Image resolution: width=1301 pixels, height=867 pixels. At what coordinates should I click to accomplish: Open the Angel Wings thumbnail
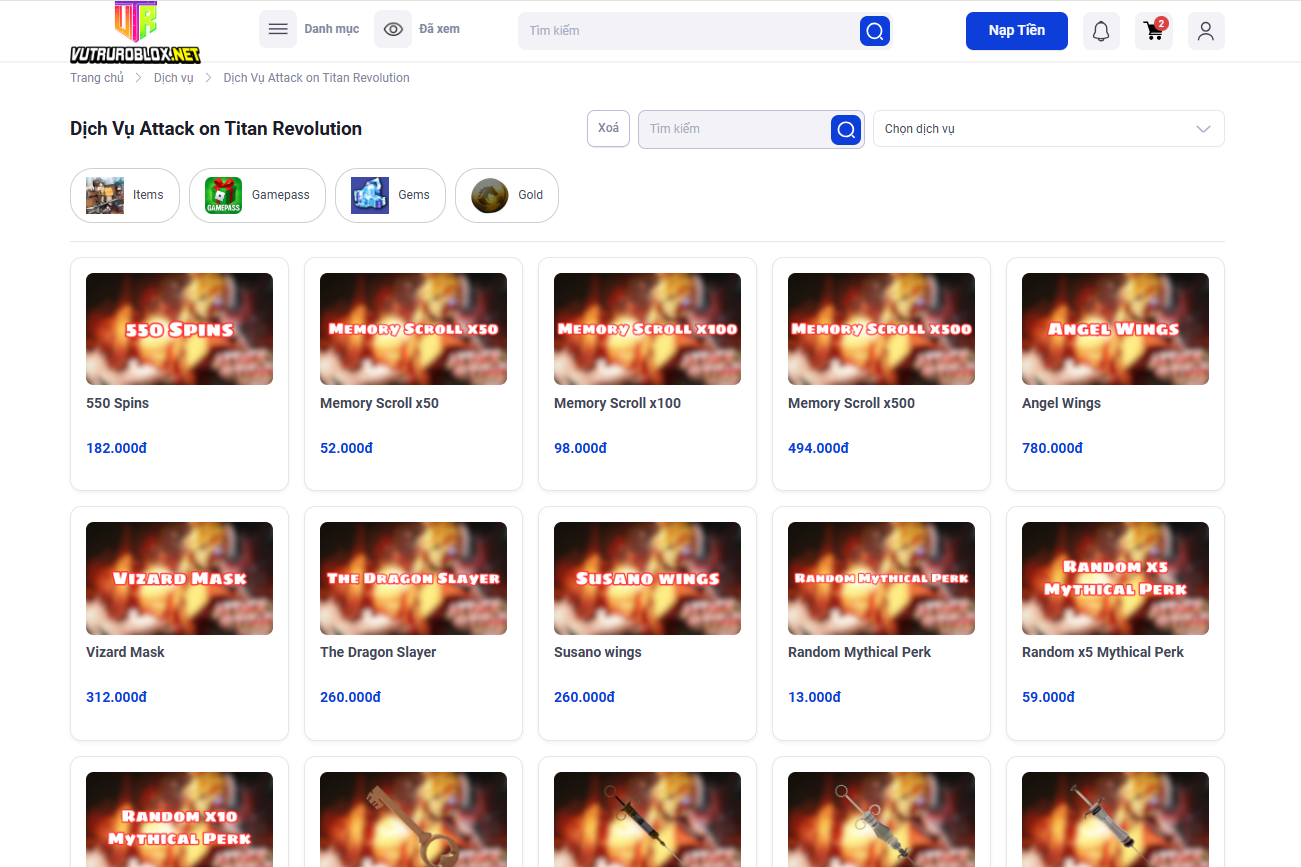1116,329
